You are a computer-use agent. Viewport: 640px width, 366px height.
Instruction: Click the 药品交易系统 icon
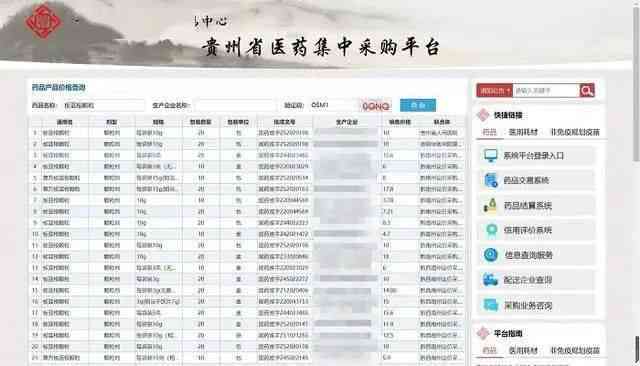coord(491,180)
